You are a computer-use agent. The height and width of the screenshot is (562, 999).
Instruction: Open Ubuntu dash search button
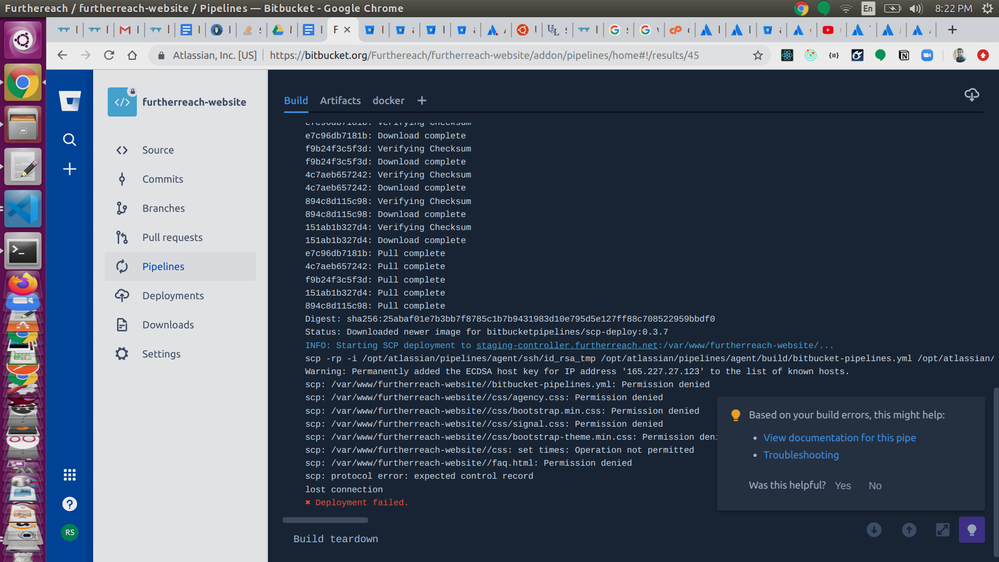[x=23, y=41]
